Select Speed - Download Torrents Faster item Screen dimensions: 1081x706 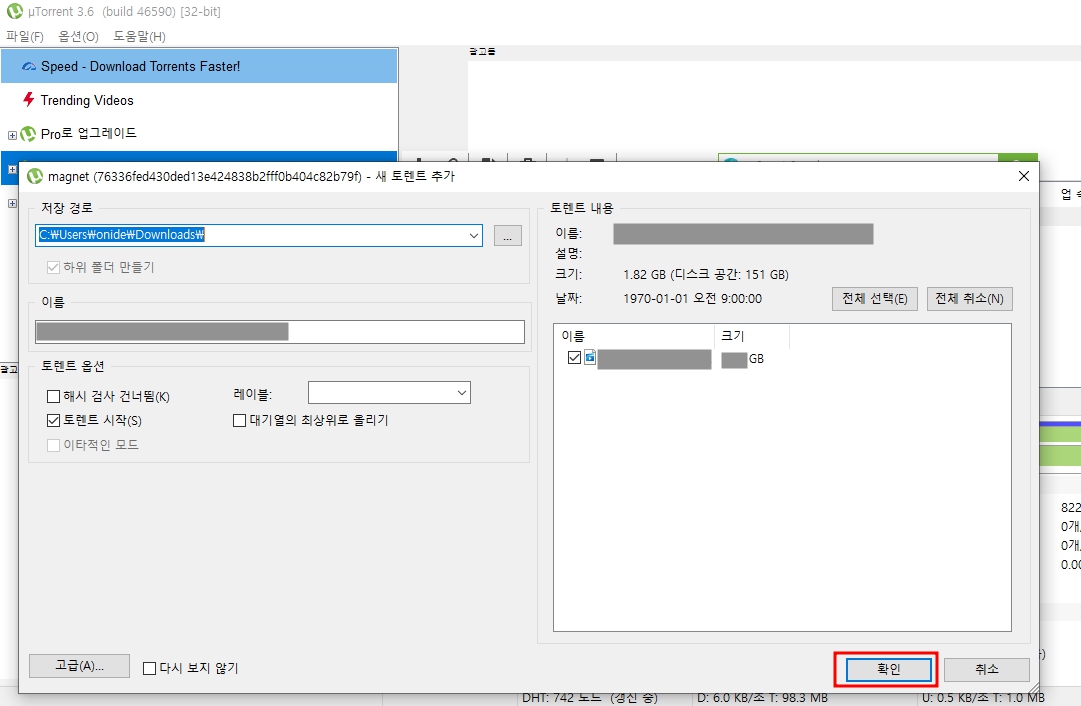(199, 66)
